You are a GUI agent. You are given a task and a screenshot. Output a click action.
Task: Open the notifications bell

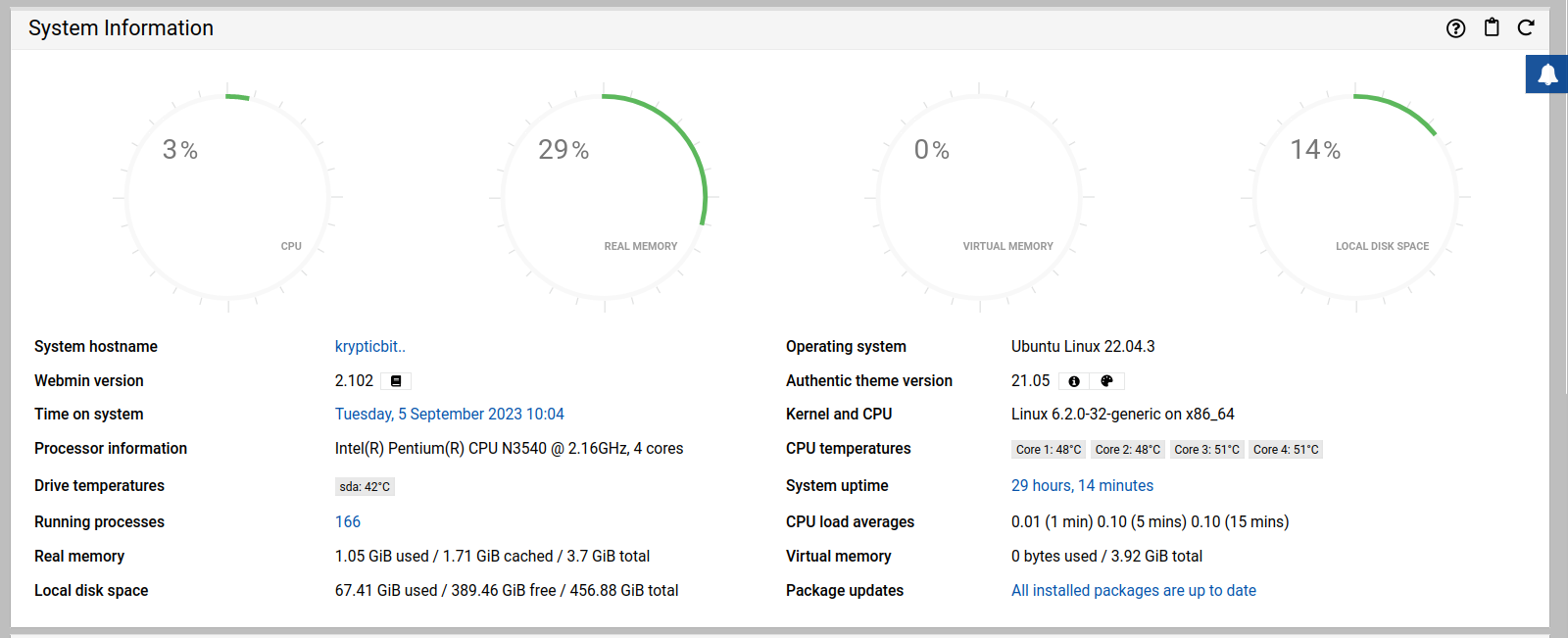(1546, 74)
